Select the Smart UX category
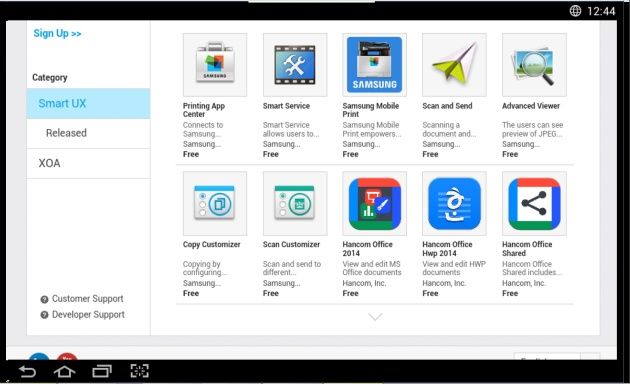The width and height of the screenshot is (630, 384). (88, 103)
